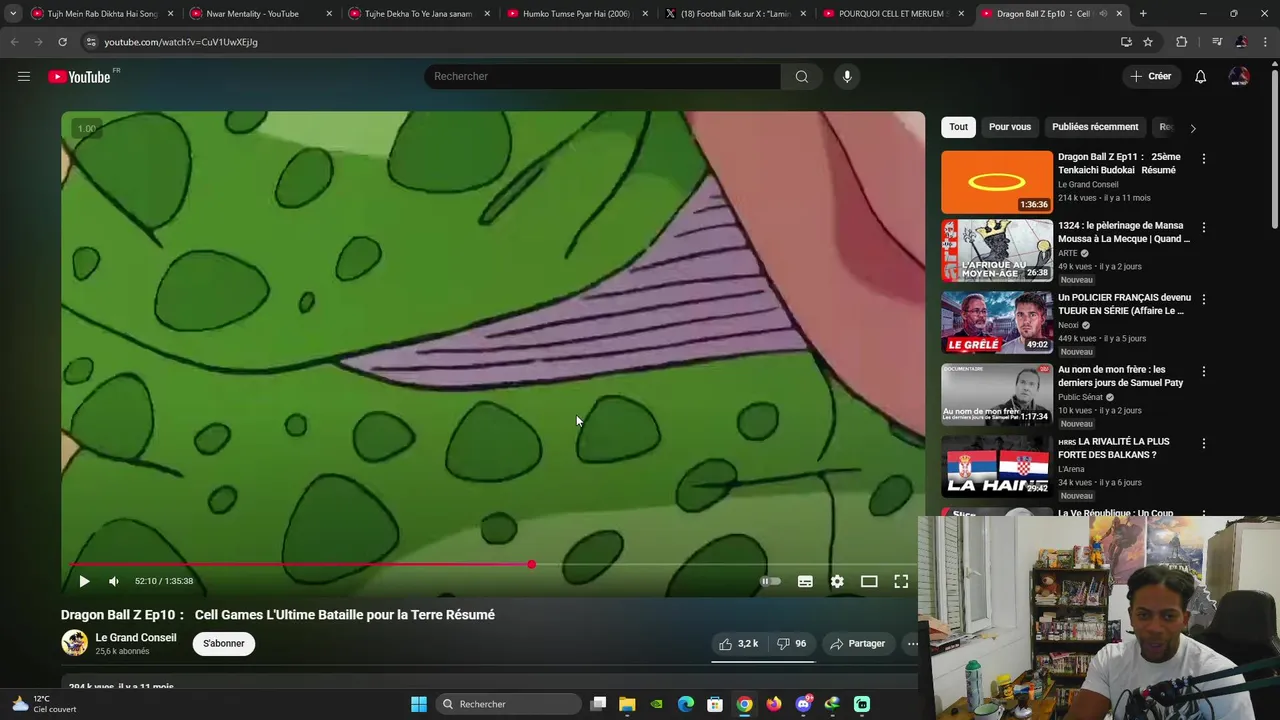Click Créer button
The height and width of the screenshot is (720, 1280).
1150,76
